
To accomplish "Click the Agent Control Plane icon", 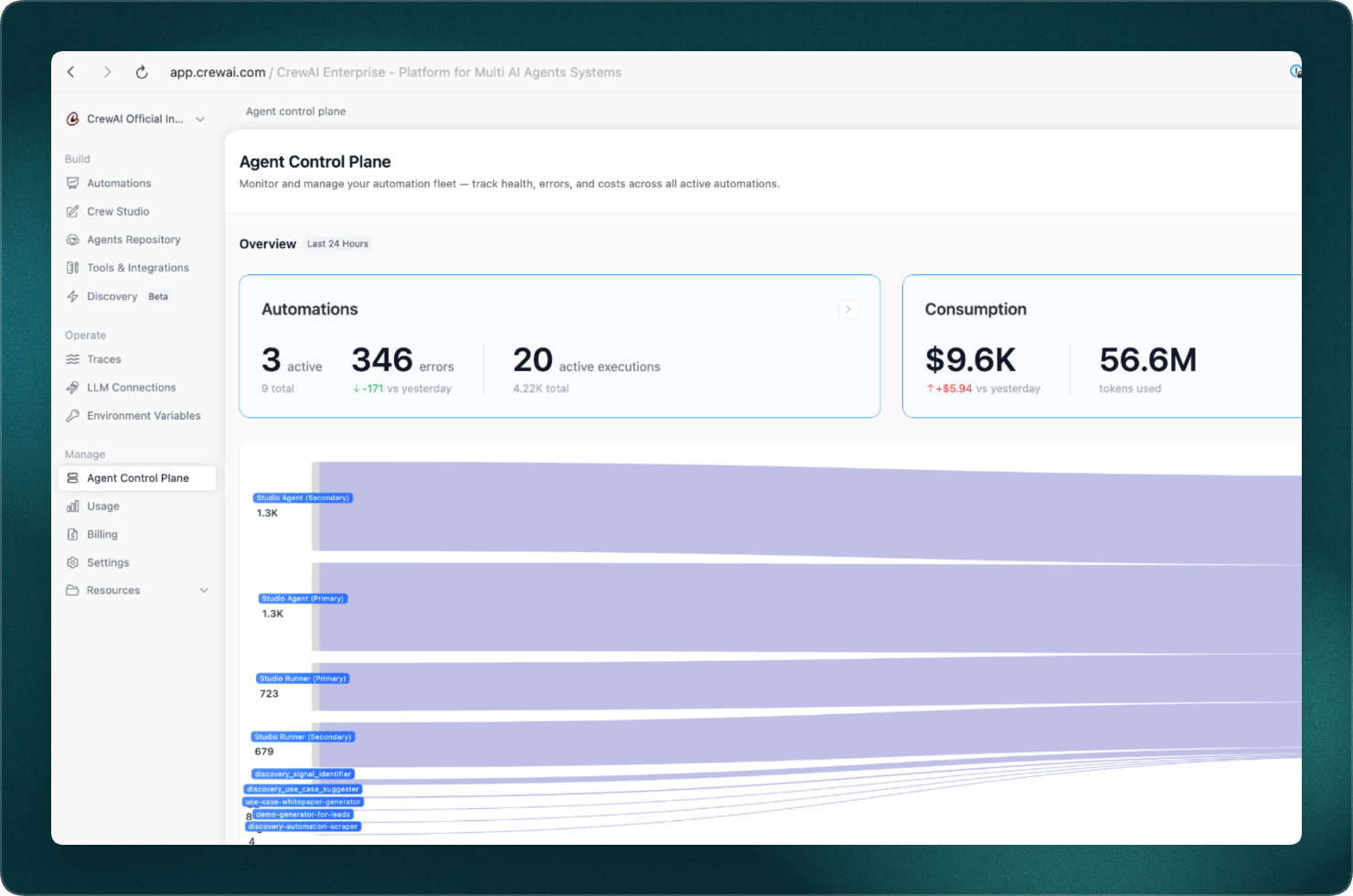I will [72, 478].
